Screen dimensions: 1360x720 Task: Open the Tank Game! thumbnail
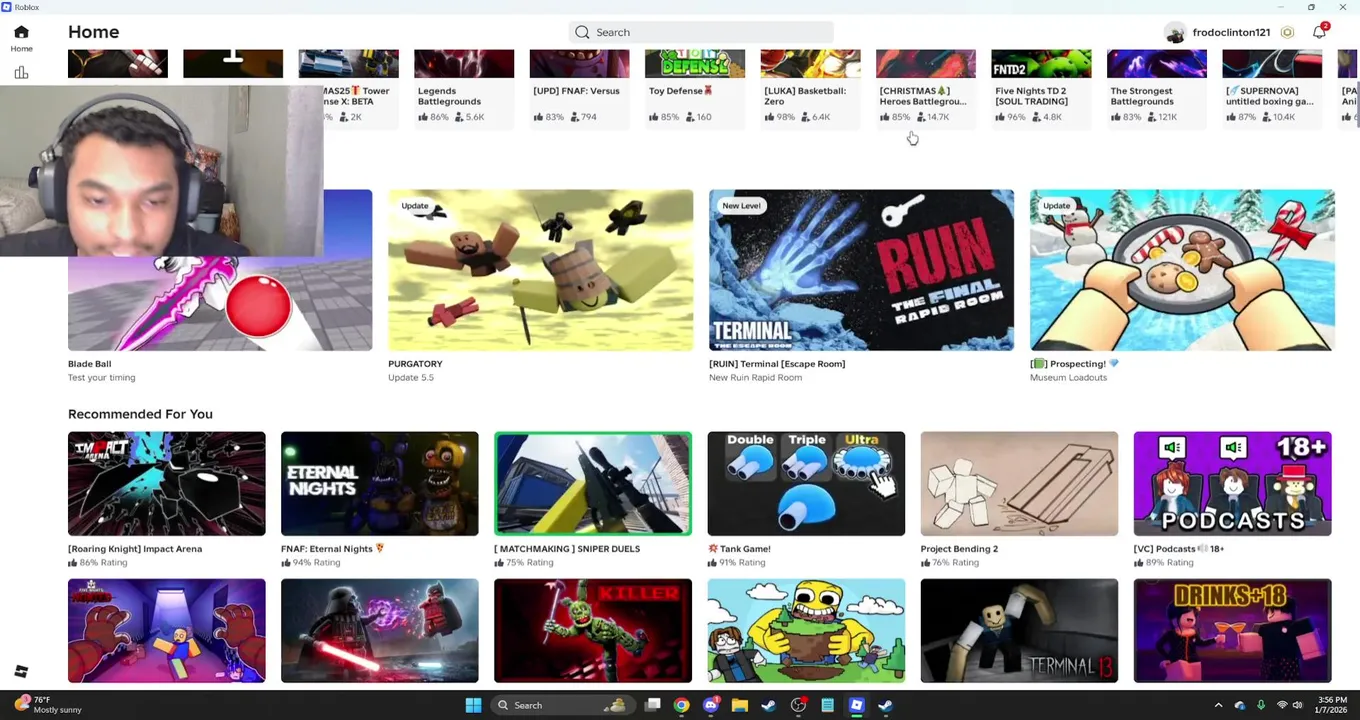pos(806,483)
